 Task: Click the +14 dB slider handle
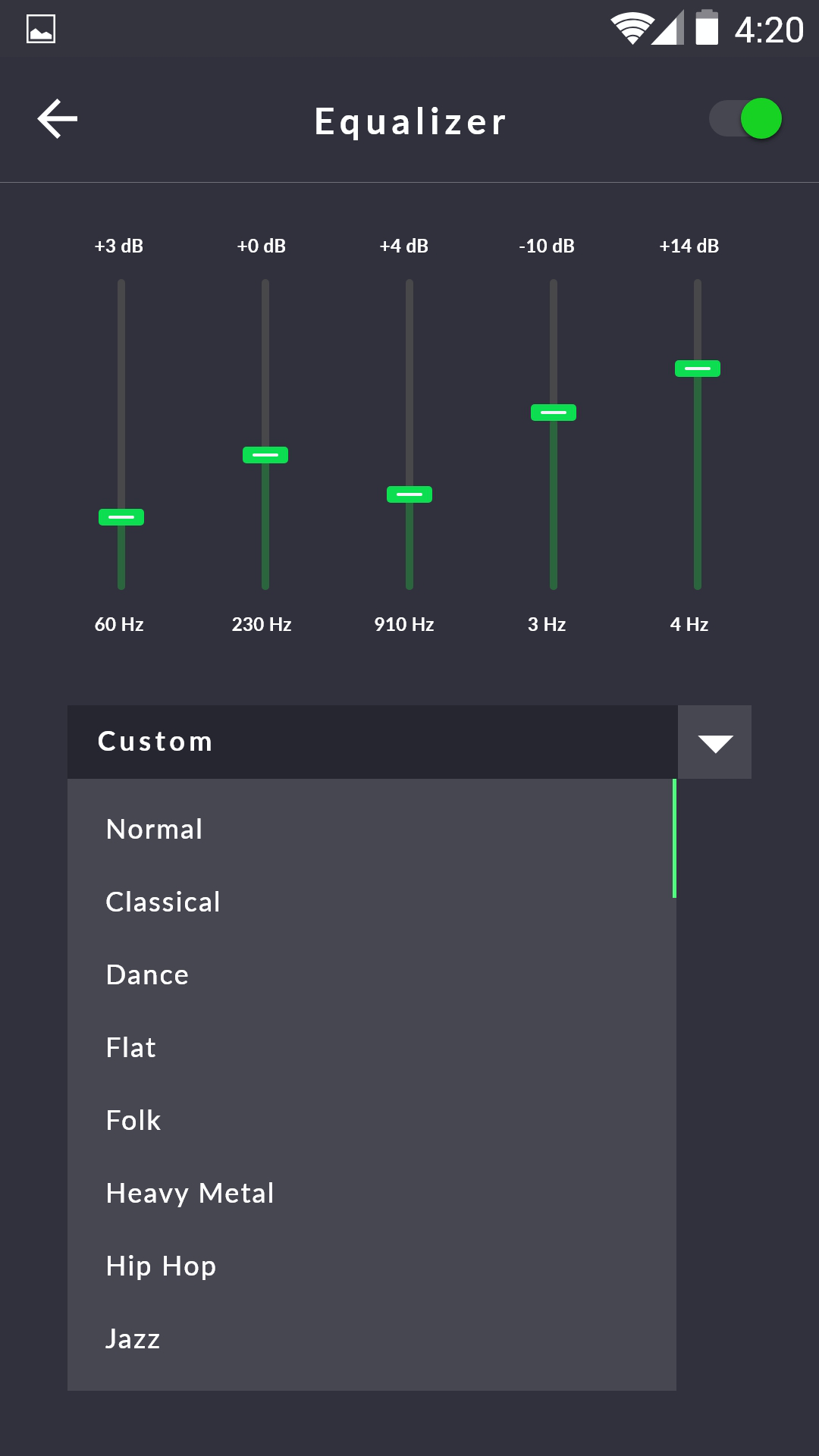coord(698,369)
